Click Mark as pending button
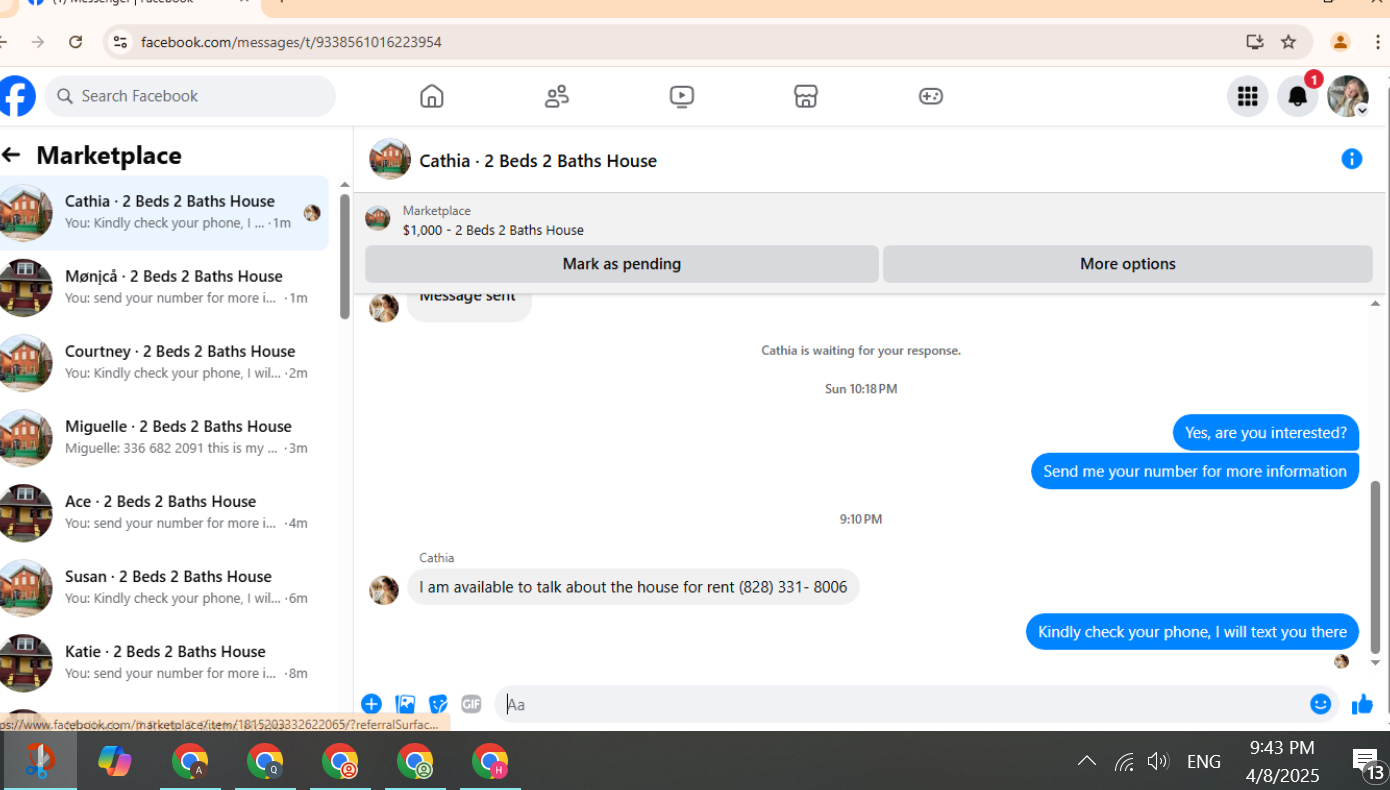Screen dimensions: 1390x790 [621, 264]
